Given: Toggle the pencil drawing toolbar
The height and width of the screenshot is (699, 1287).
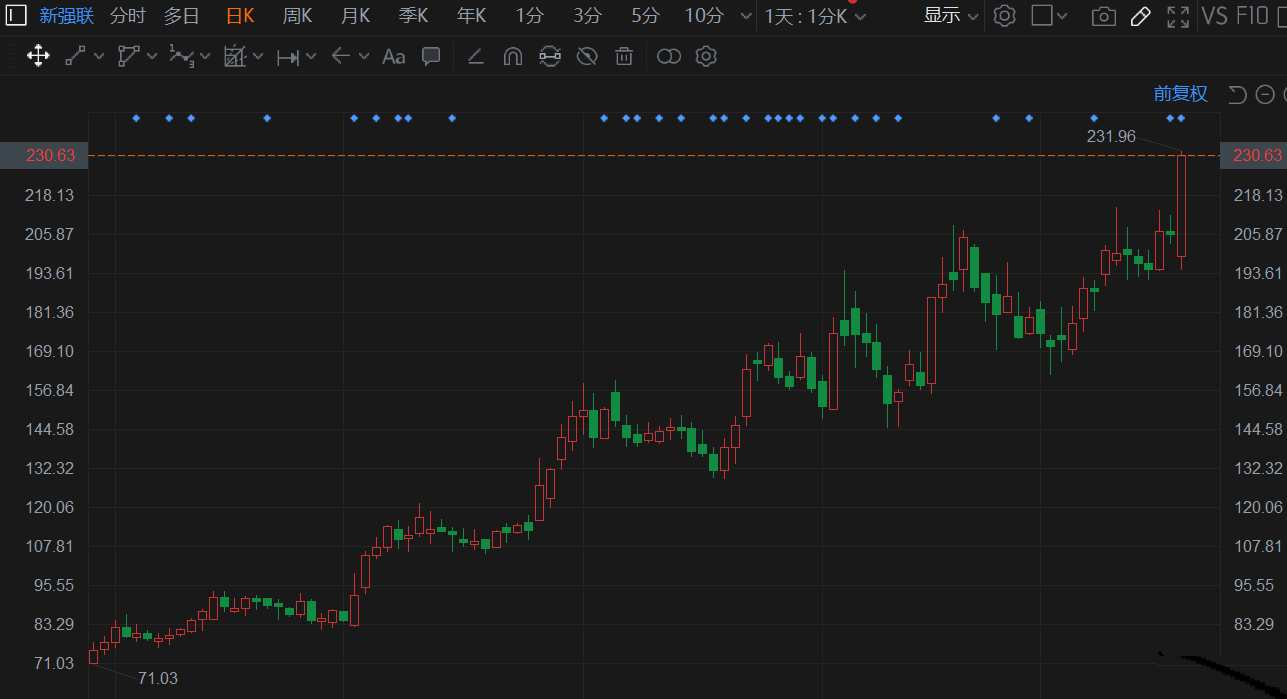Looking at the screenshot, I should 1140,16.
